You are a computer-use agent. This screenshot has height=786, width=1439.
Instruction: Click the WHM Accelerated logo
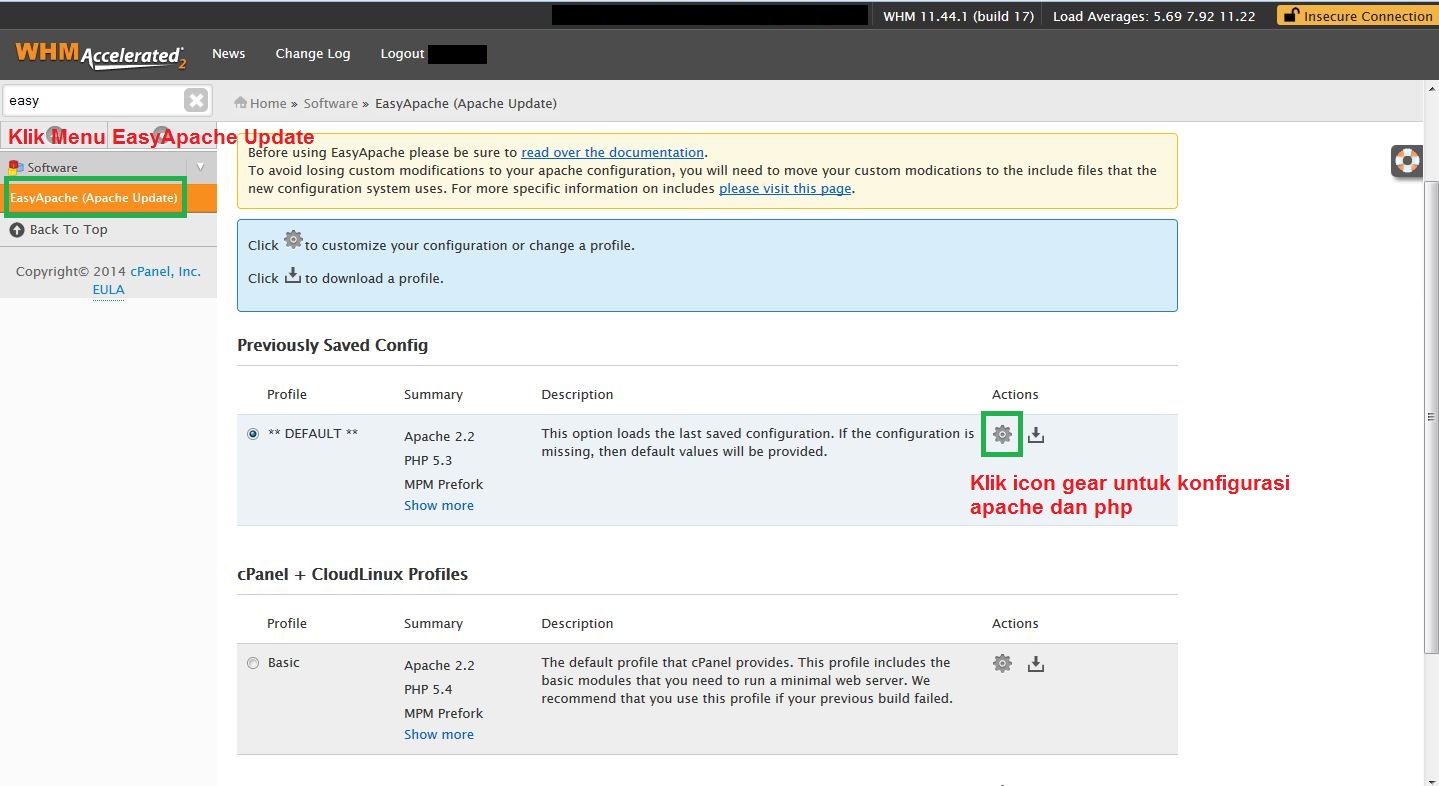coord(100,55)
